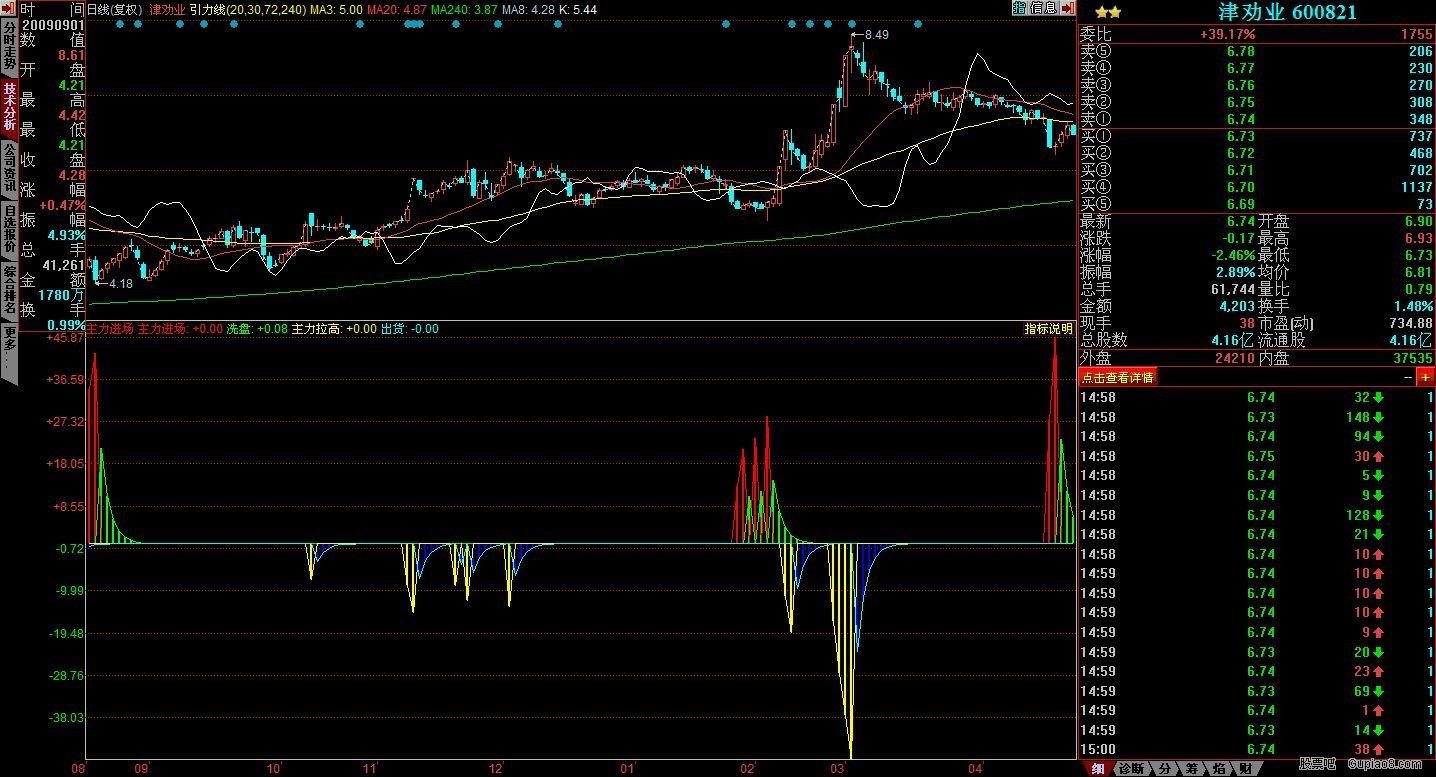
Task: Click the 委比 value +39.17%
Action: point(1228,34)
